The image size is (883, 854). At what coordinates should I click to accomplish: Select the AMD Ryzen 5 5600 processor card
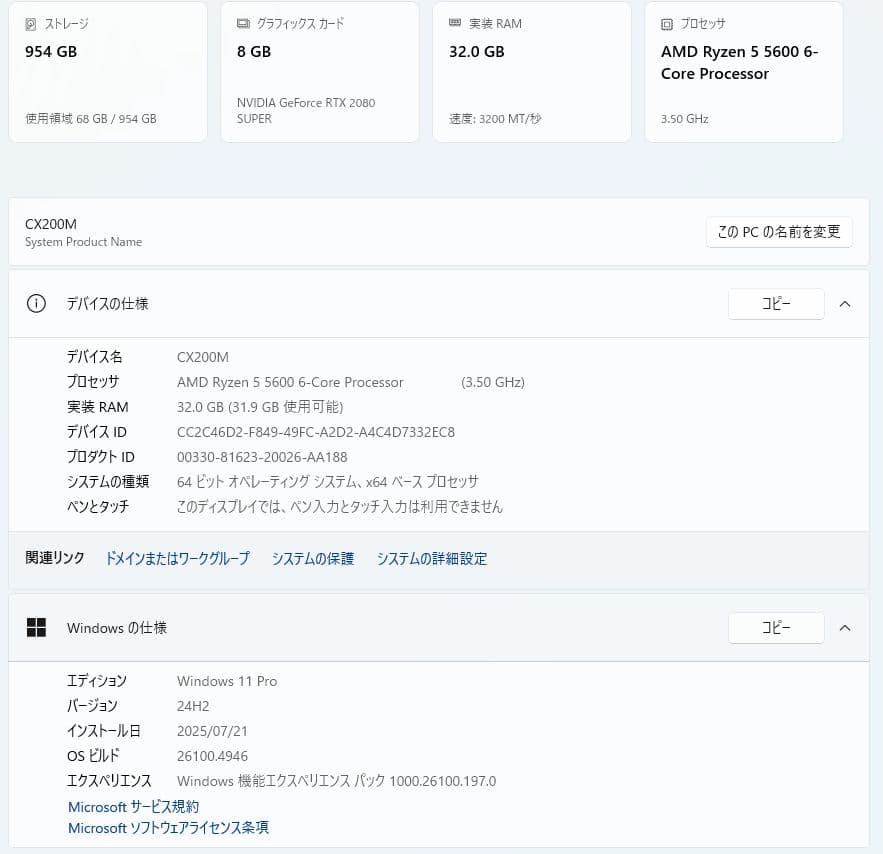click(x=743, y=71)
